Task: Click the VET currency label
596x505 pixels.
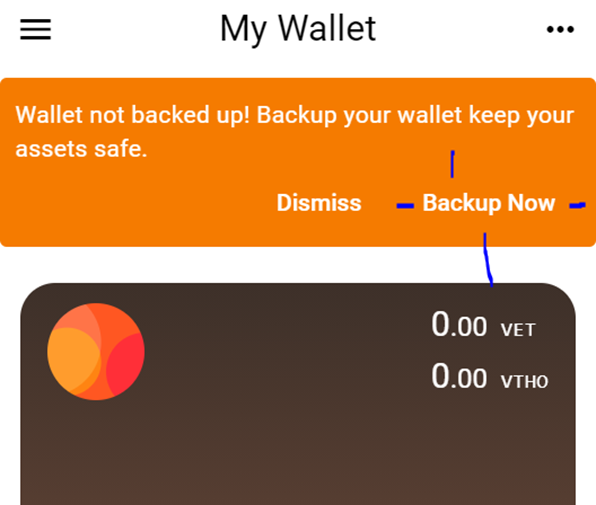Action: coord(518,330)
